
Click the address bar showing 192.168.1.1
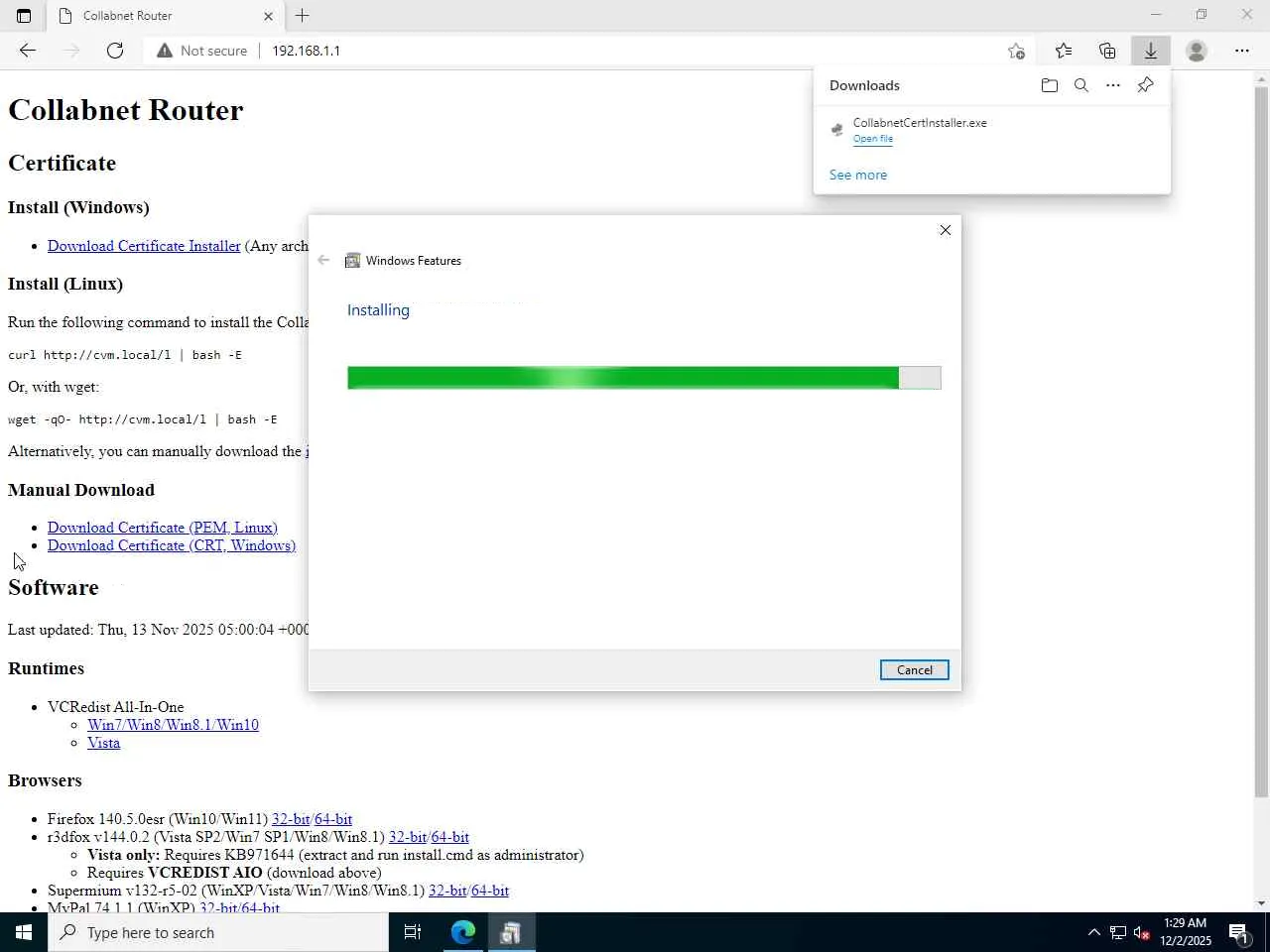(x=306, y=51)
